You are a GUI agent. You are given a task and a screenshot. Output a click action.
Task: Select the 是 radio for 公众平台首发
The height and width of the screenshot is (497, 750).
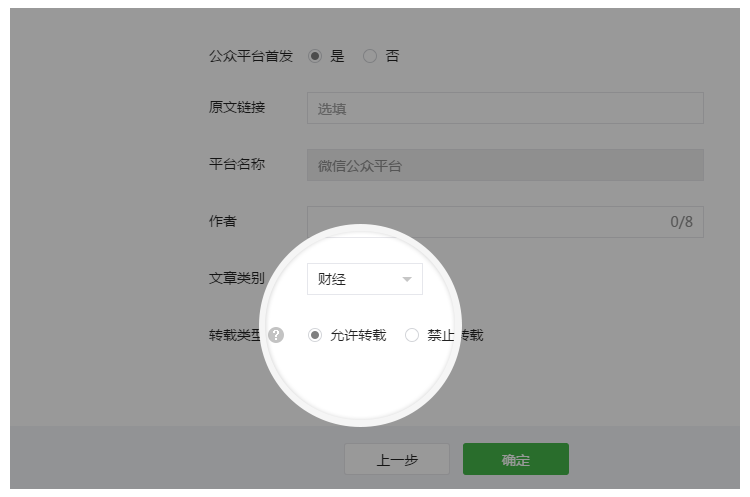[x=315, y=57]
